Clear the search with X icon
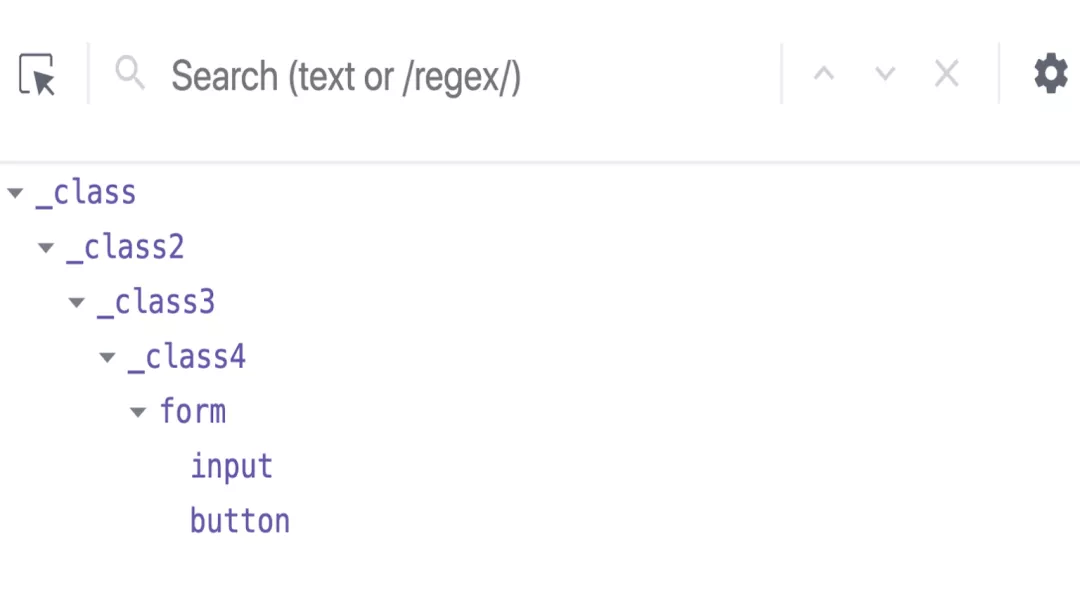This screenshot has width=1080, height=598. [946, 74]
